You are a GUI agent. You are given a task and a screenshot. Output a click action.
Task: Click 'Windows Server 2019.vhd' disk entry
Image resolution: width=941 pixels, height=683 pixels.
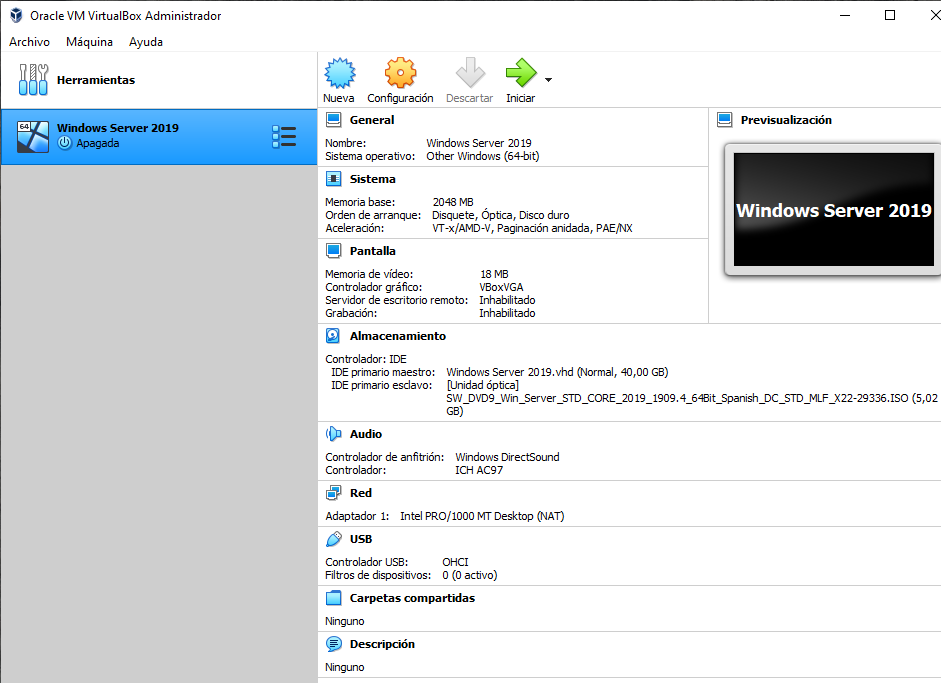(x=557, y=372)
